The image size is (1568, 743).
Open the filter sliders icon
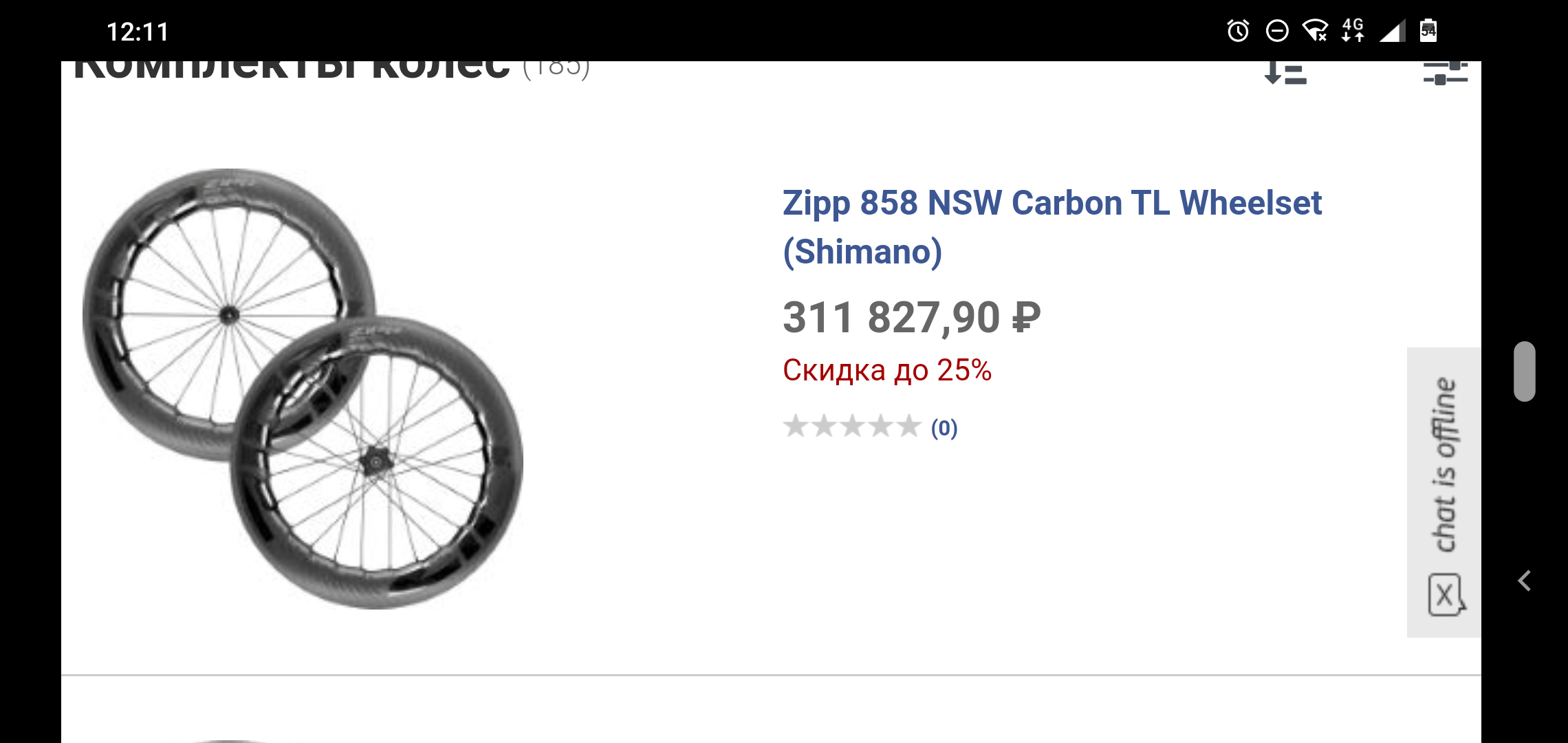pyautogui.click(x=1445, y=72)
